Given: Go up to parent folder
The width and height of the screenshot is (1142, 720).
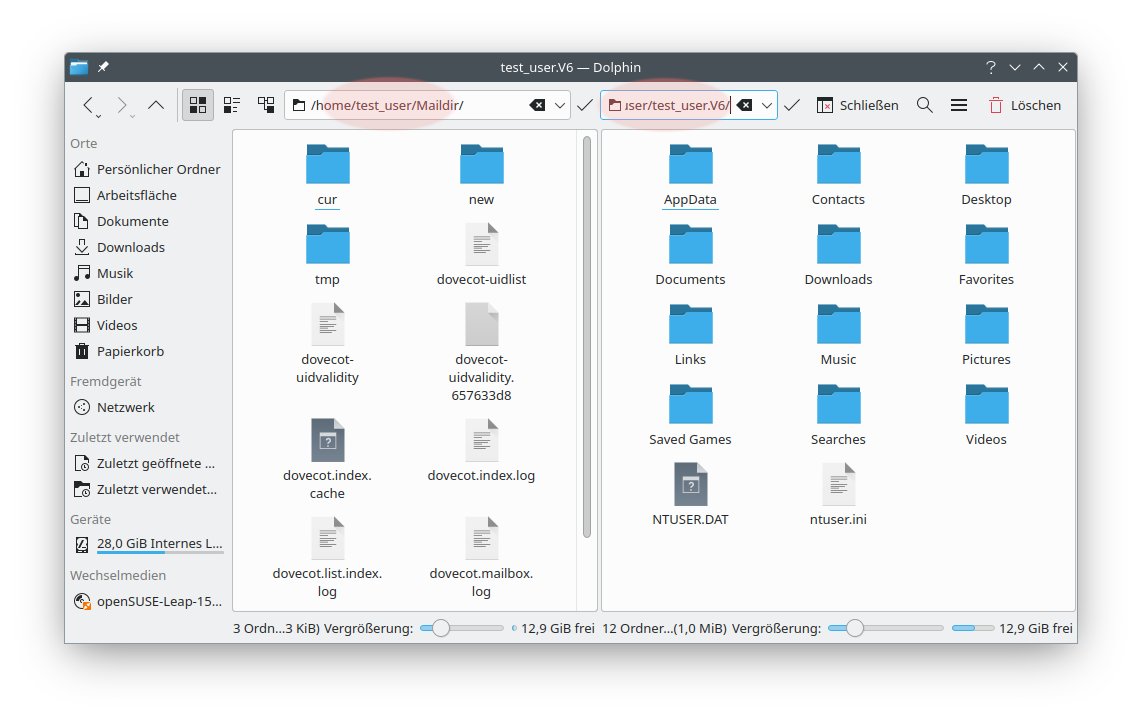Looking at the screenshot, I should click(x=156, y=105).
